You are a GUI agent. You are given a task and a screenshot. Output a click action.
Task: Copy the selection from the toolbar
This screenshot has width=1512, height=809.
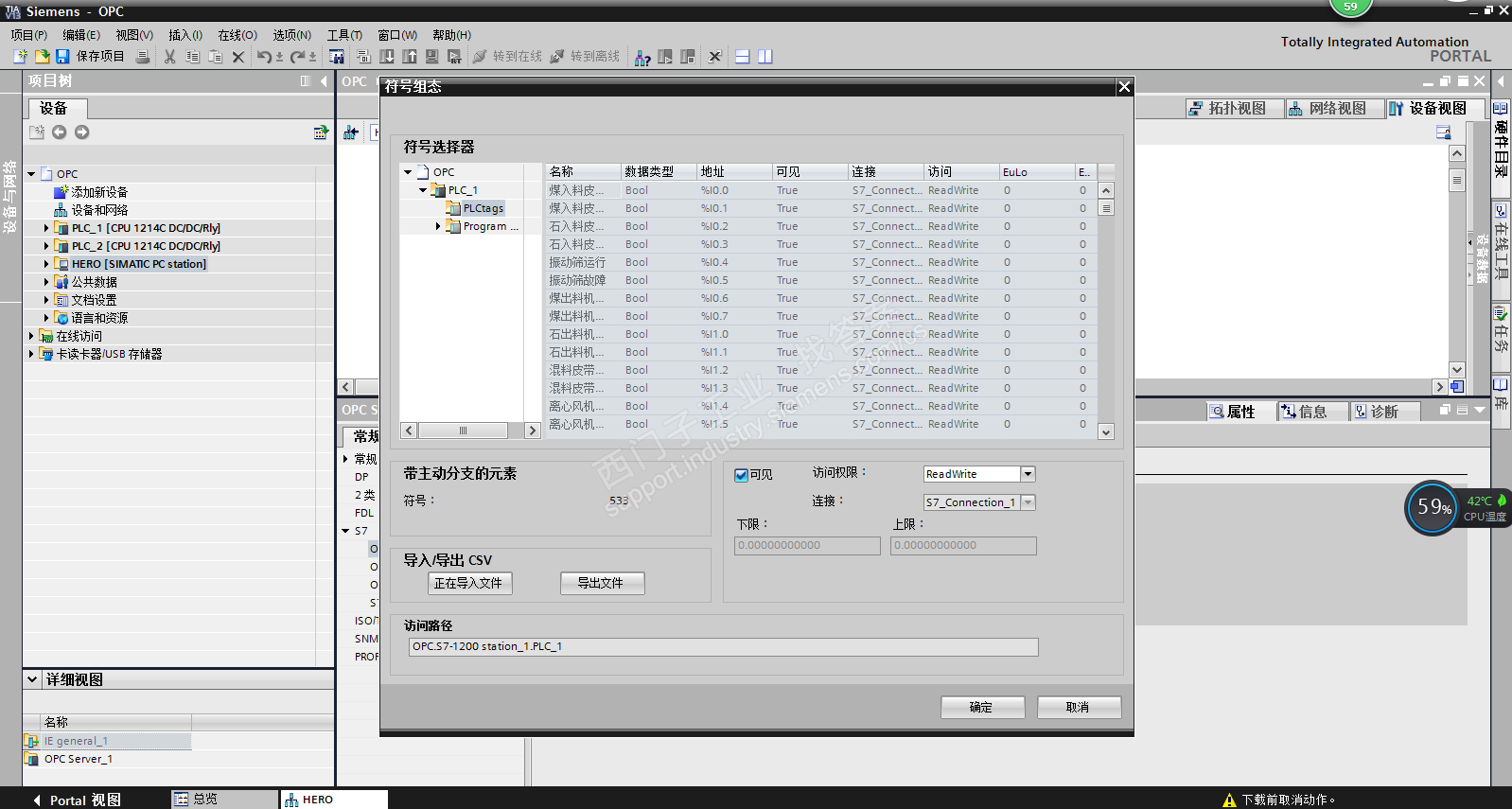coord(193,57)
